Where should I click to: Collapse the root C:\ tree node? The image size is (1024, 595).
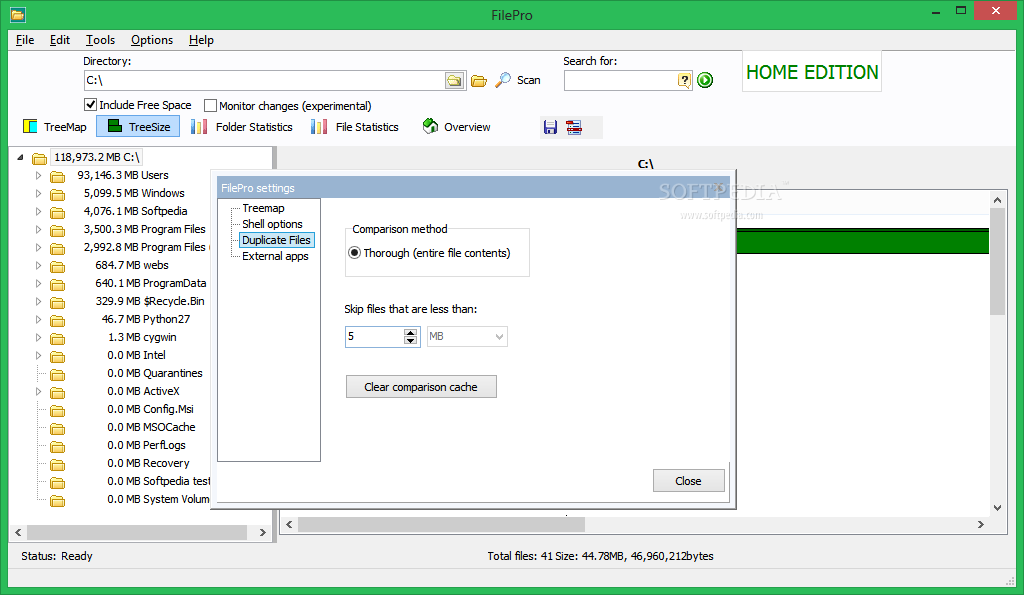pos(20,157)
